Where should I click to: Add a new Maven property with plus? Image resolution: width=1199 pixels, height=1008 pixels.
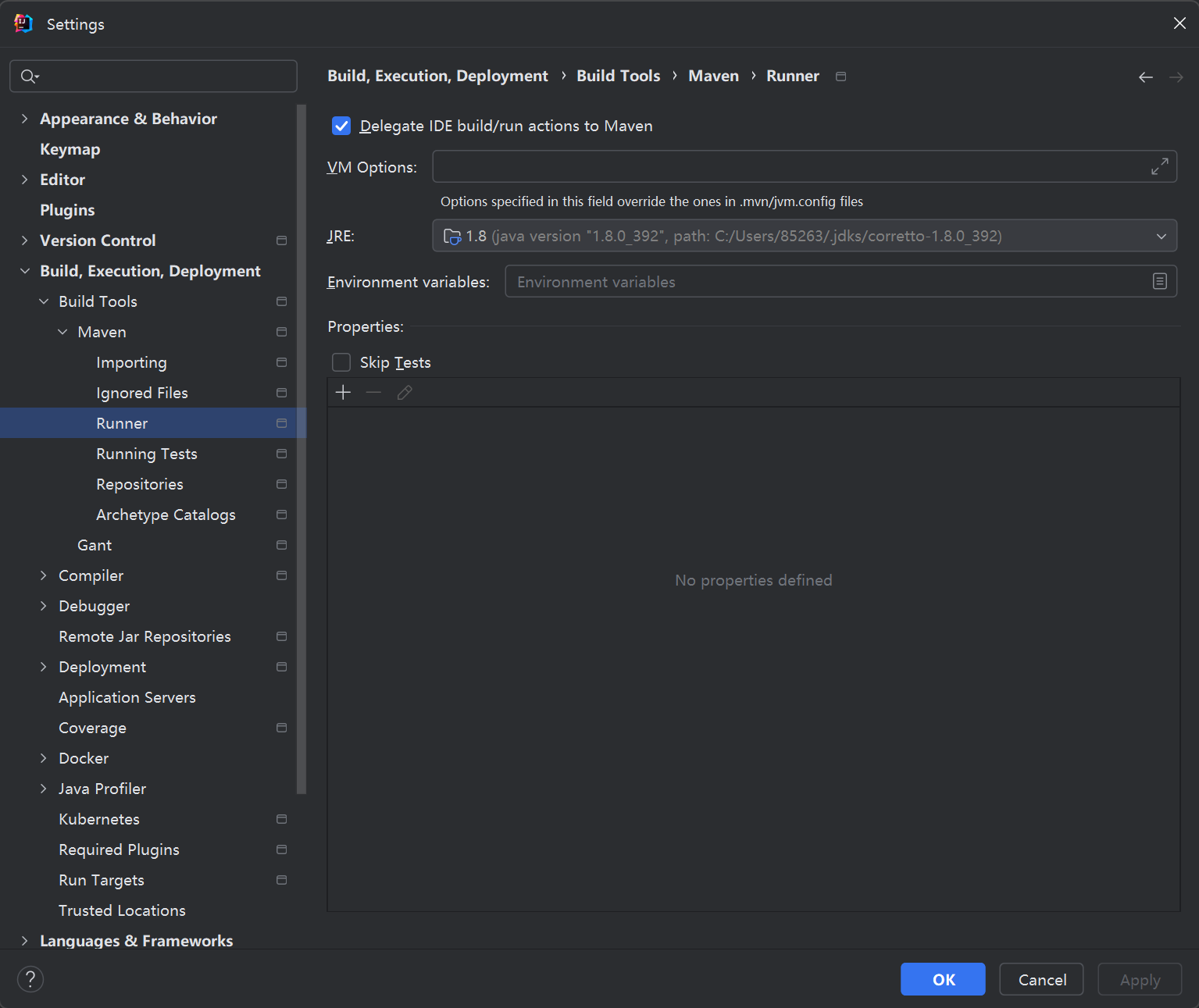point(343,393)
